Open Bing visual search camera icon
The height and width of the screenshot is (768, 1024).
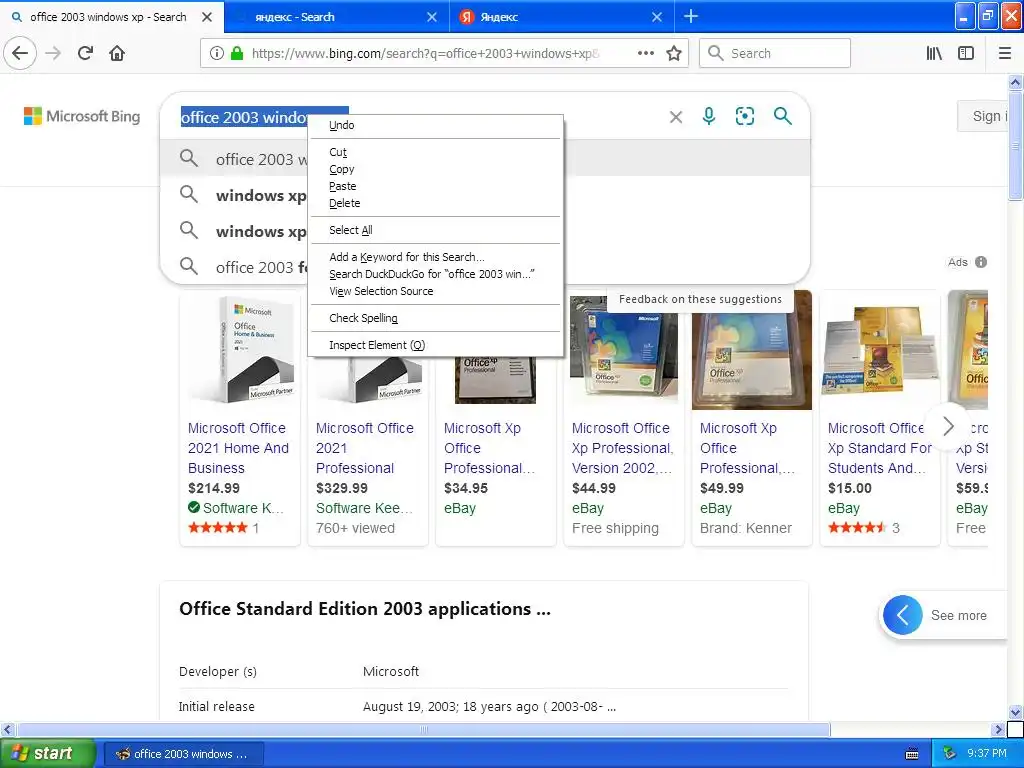click(x=744, y=116)
